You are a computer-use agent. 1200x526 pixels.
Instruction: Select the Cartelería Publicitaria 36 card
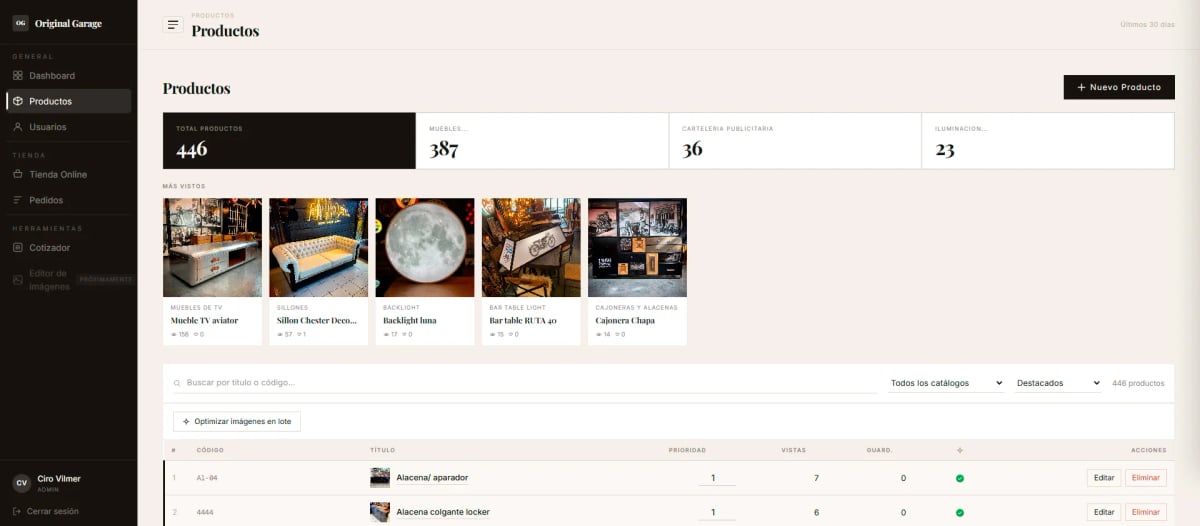click(795, 141)
